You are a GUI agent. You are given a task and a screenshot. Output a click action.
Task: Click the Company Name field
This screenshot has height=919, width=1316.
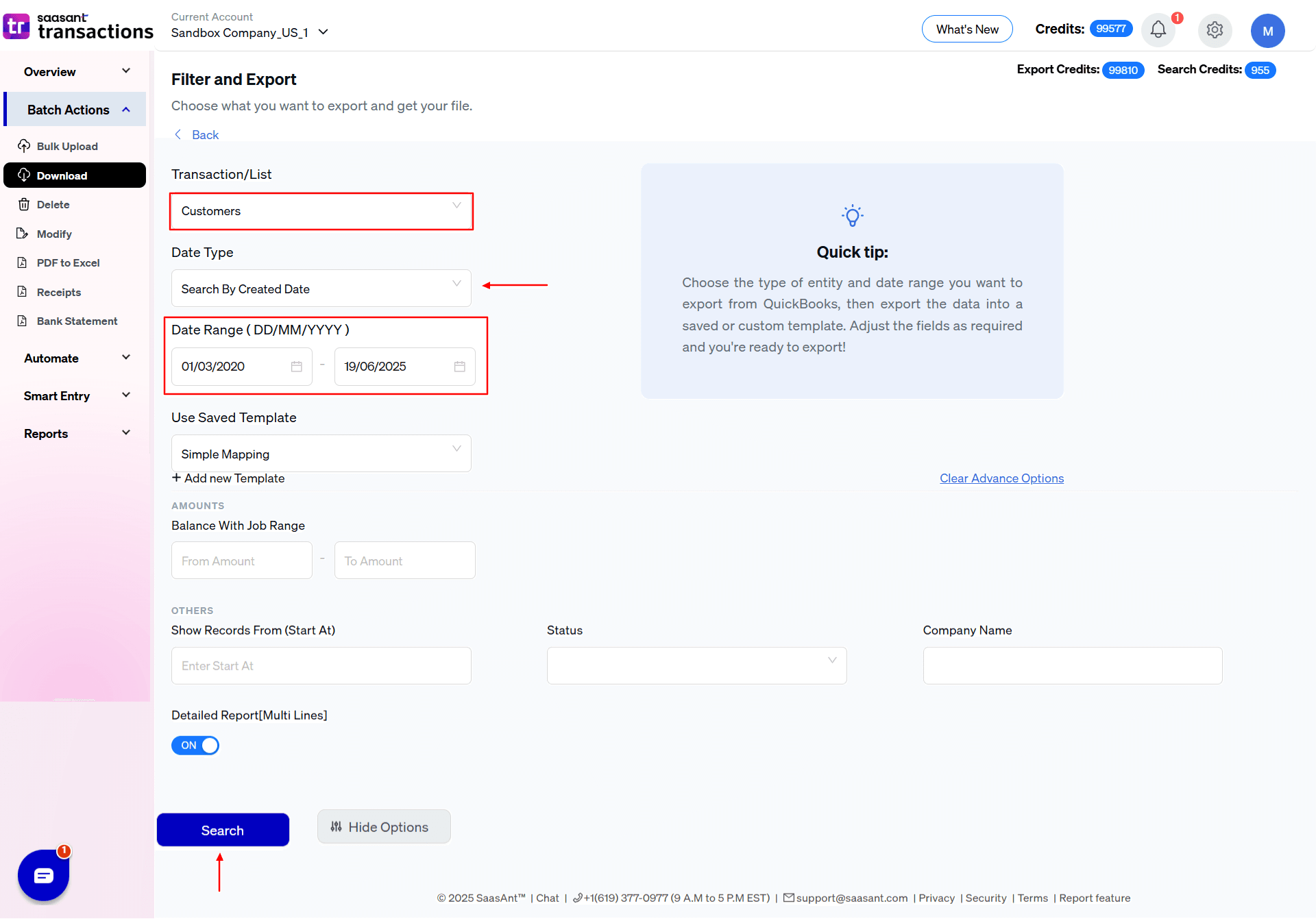[x=1073, y=665]
